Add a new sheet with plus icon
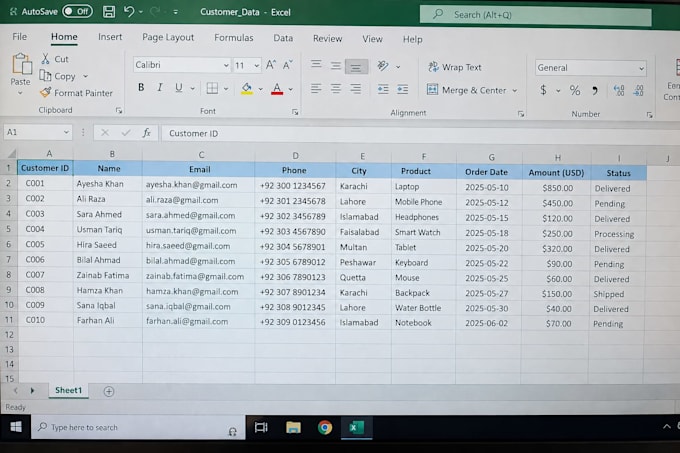Viewport: 680px width, 453px height. point(109,391)
